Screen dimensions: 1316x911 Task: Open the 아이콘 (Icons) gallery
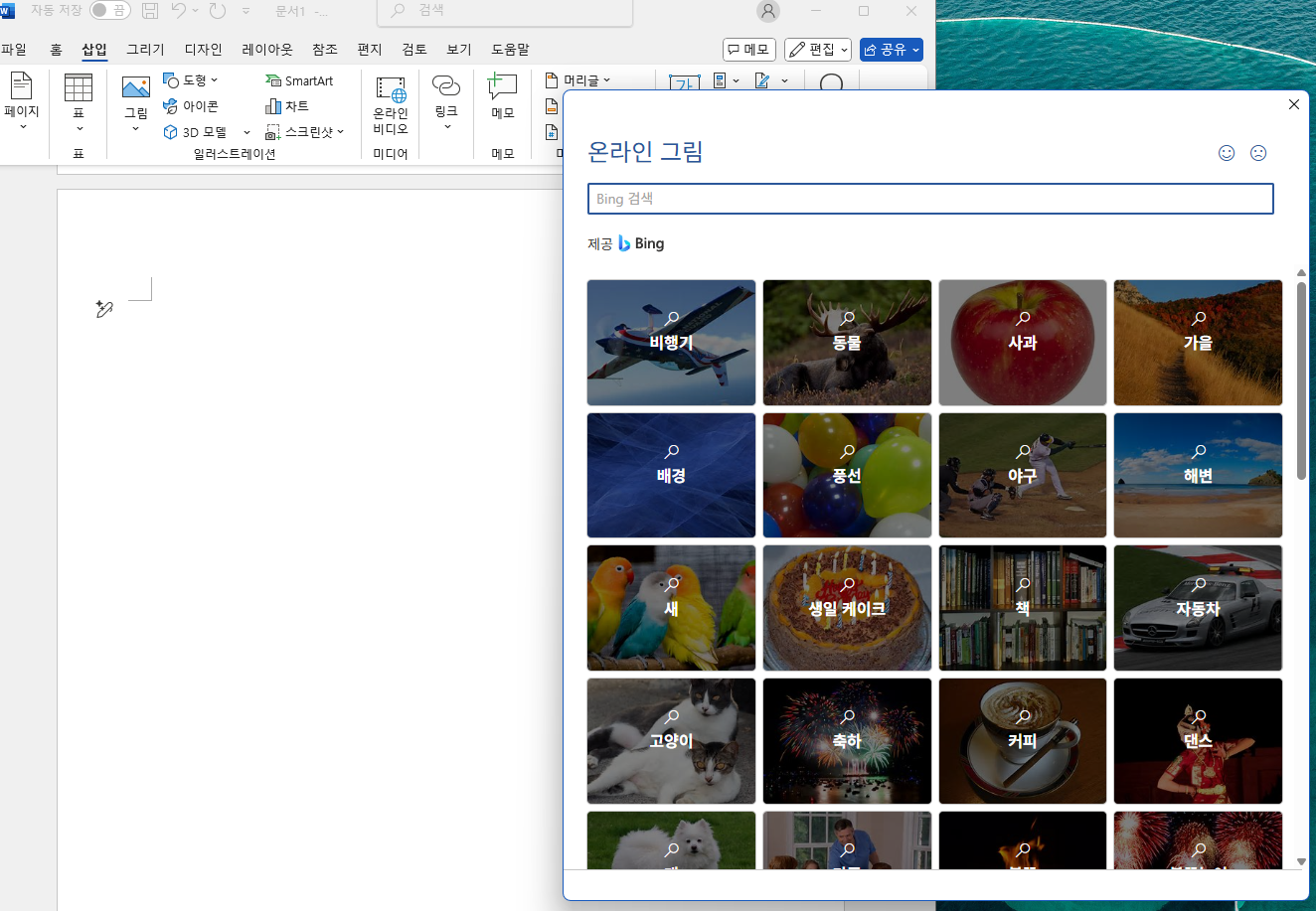[x=190, y=106]
